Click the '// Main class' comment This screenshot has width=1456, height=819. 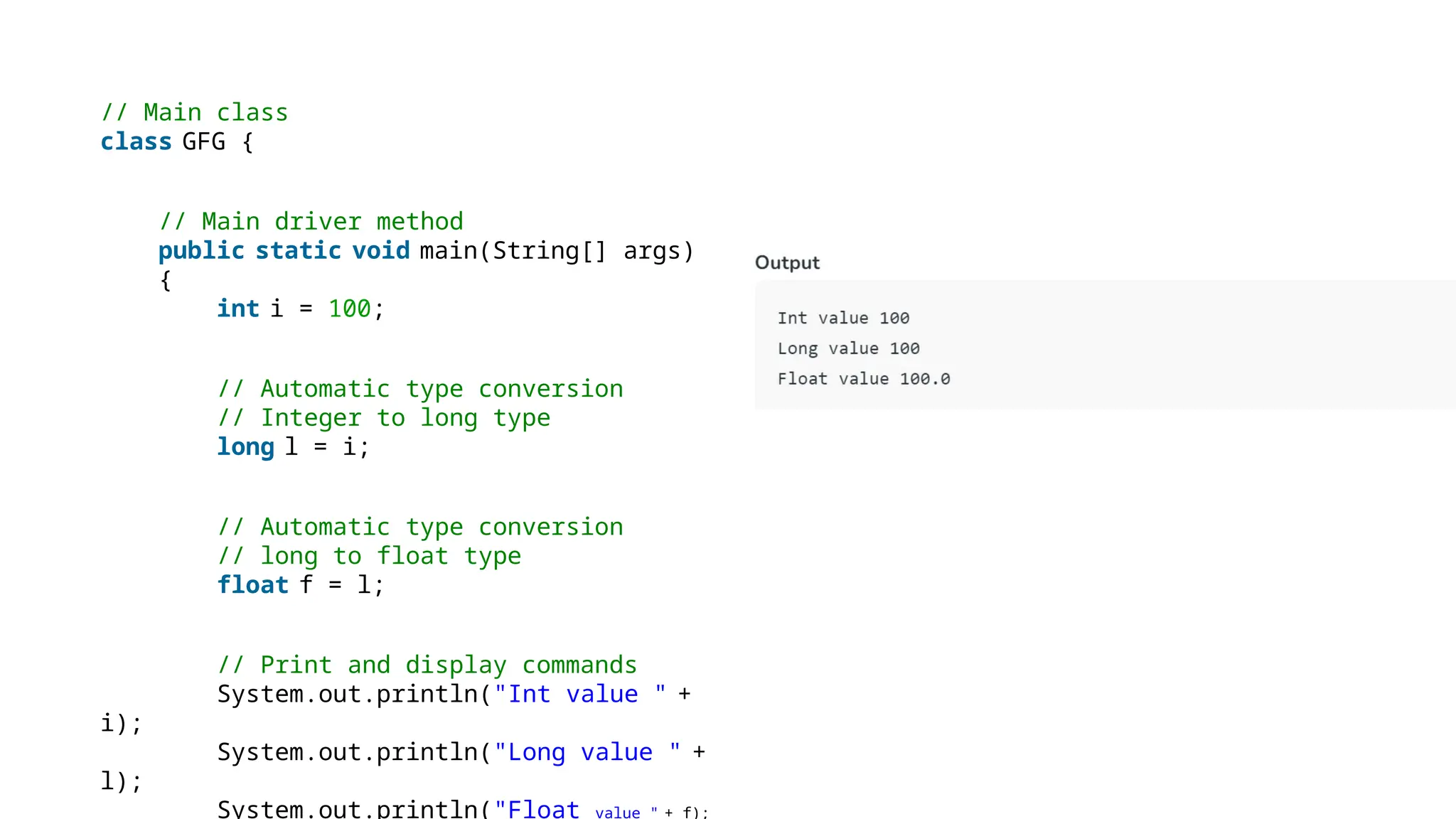pos(194,112)
